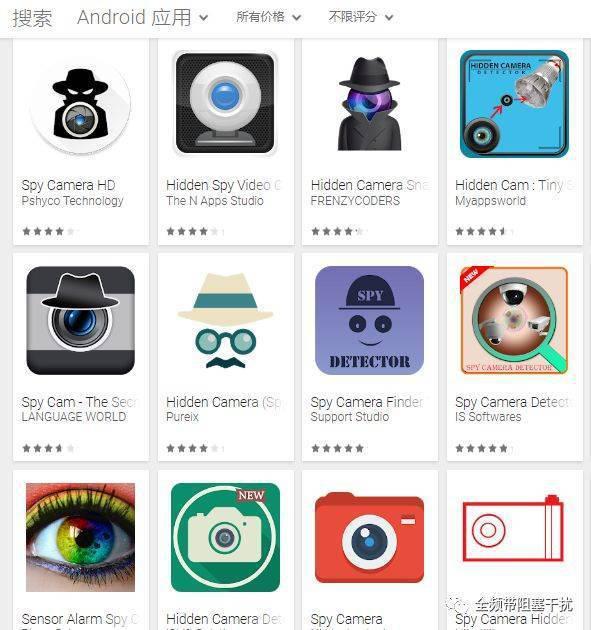Open Pshyco Technology developer link

point(72,200)
